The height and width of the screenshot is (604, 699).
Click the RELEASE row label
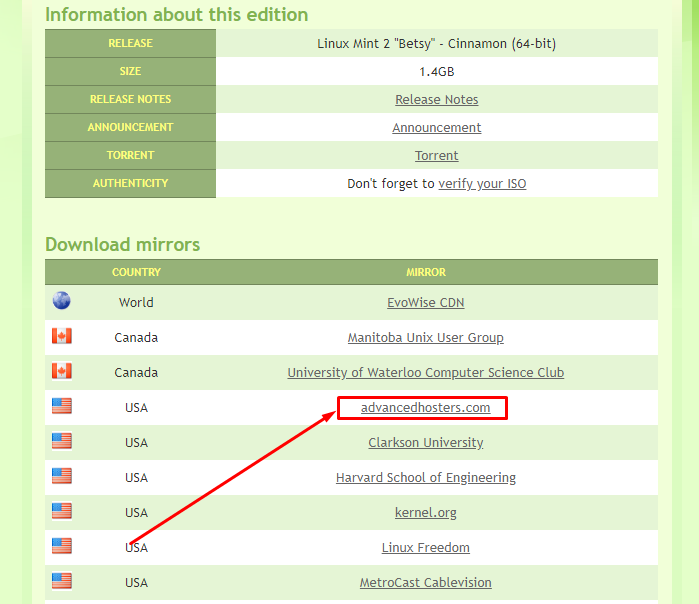coord(130,43)
